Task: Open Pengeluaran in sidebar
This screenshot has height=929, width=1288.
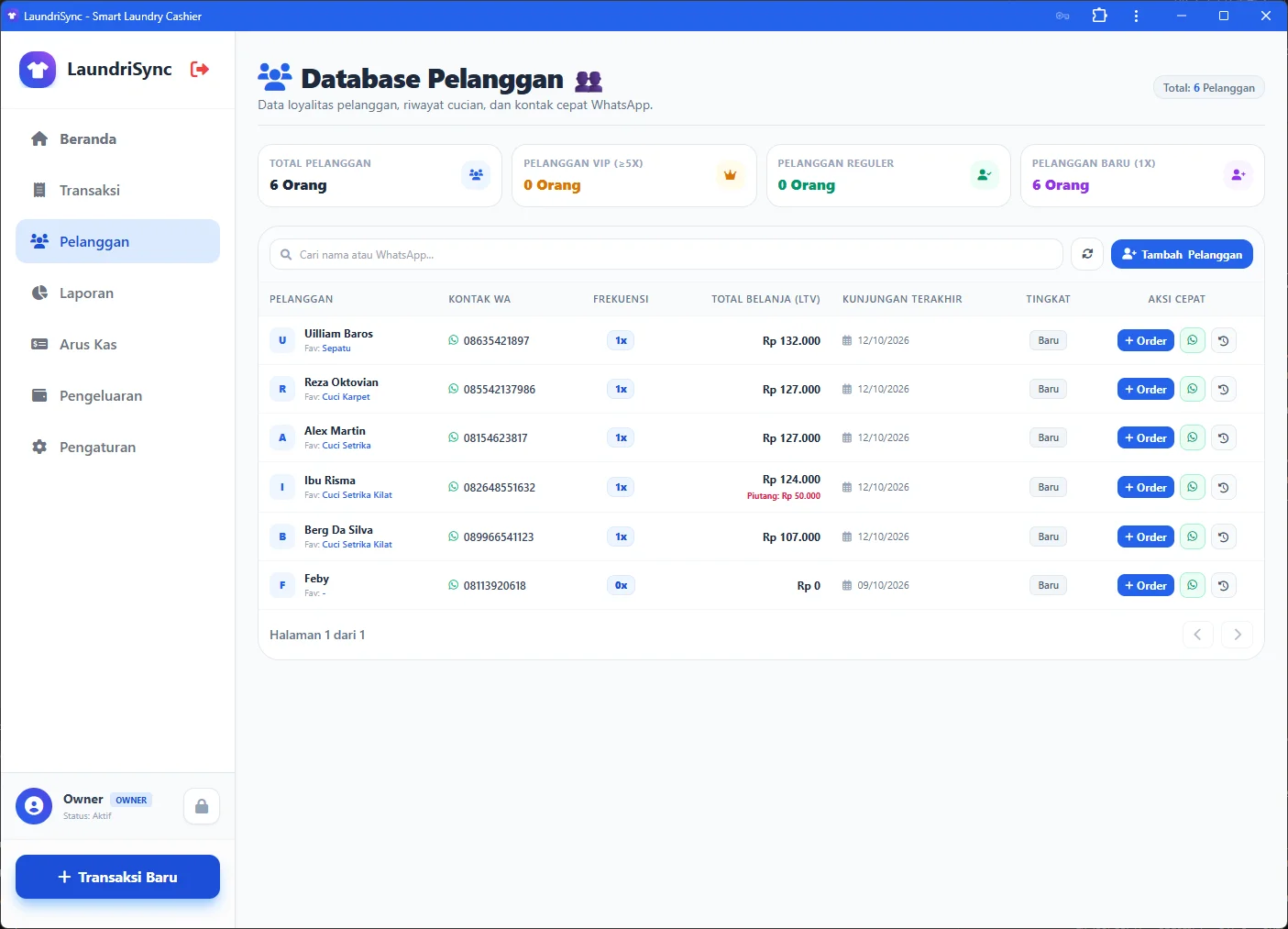Action: coord(117,395)
